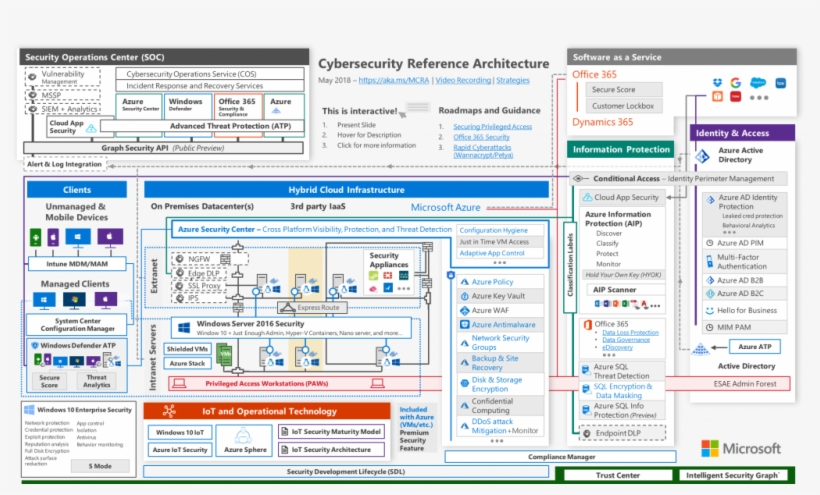Click the Endpoint DLP icon
This screenshot has width=820, height=495.
587,433
